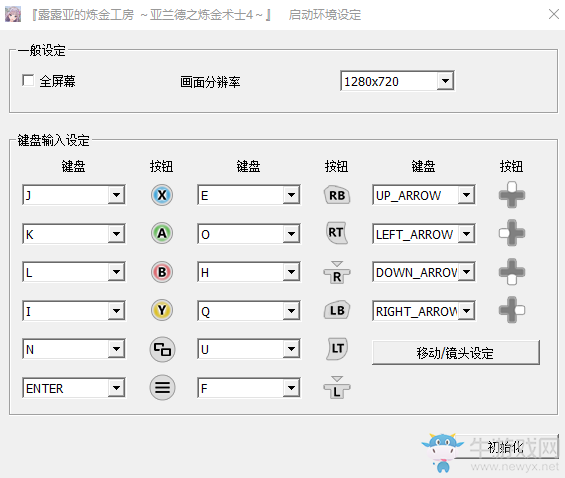This screenshot has height=478, width=565.
Task: Click the RB bumper icon
Action: [x=337, y=195]
